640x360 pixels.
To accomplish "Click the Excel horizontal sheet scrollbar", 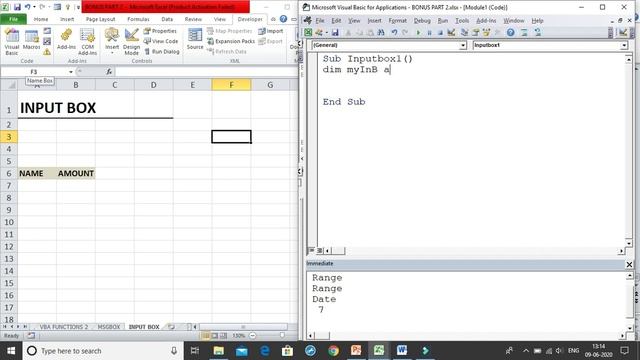I will tap(243, 327).
